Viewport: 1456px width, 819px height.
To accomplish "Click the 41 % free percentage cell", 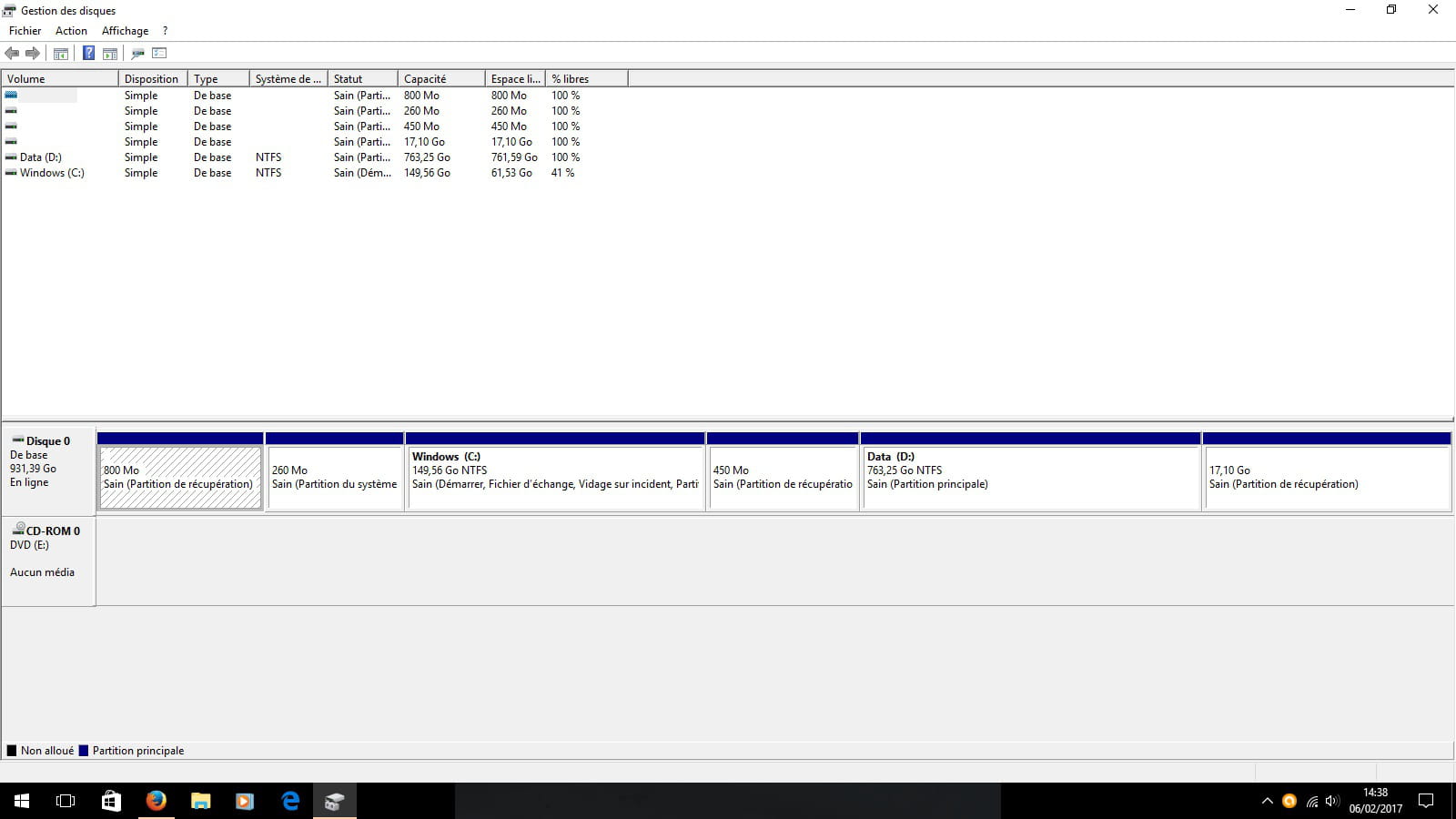I will (x=562, y=173).
